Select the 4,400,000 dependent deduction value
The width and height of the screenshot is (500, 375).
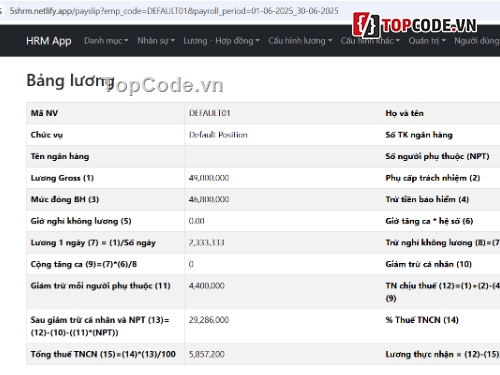[x=206, y=286]
